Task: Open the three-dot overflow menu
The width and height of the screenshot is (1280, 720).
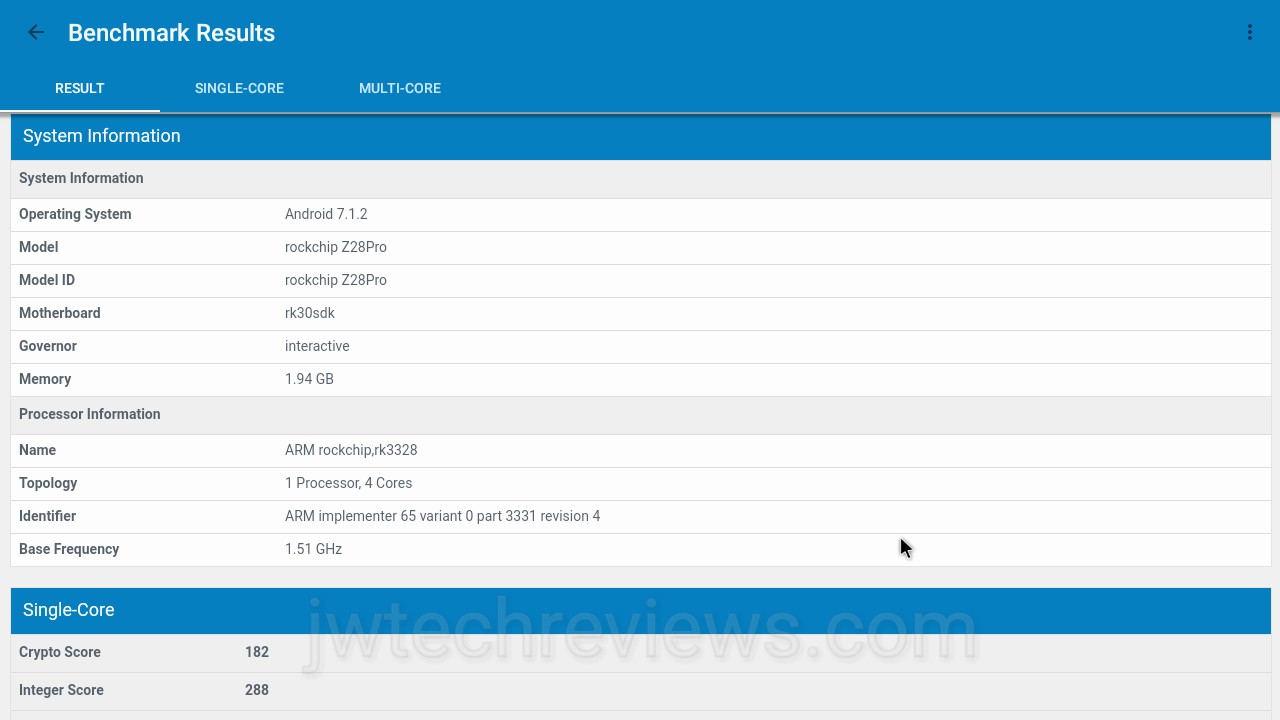Action: [x=1249, y=33]
